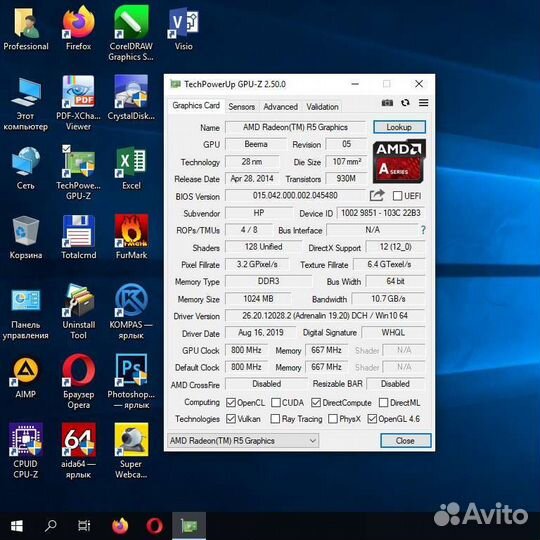Open the FurMark shortcut

(x=131, y=238)
